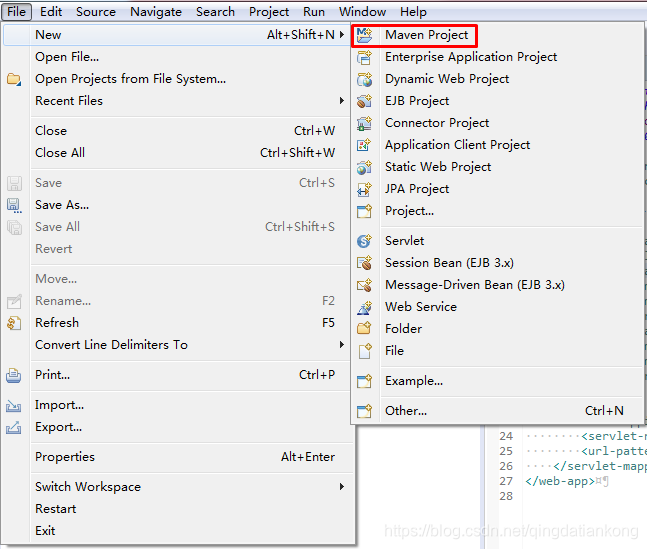Viewport: 647px width, 549px height.
Task: Click the Servlet icon
Action: (364, 241)
